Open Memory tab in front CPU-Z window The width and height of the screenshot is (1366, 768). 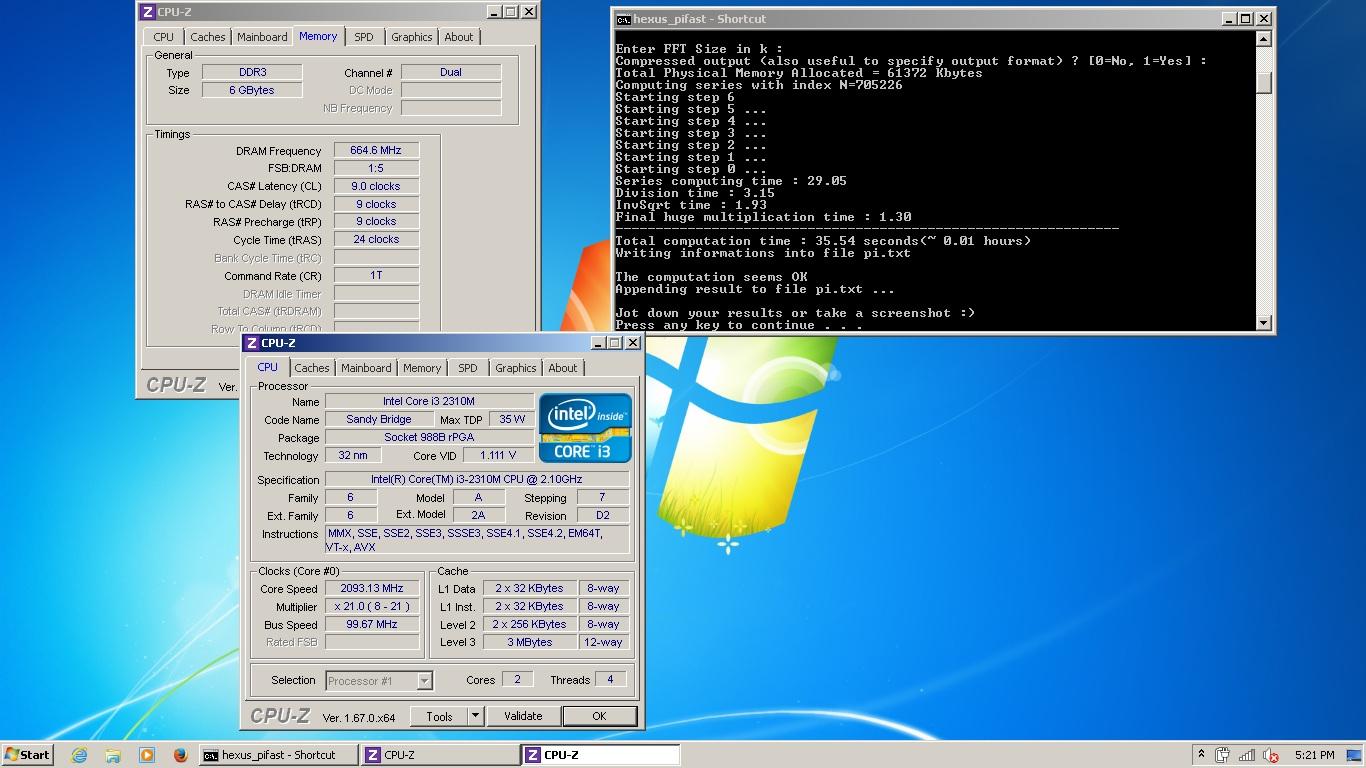pyautogui.click(x=422, y=368)
